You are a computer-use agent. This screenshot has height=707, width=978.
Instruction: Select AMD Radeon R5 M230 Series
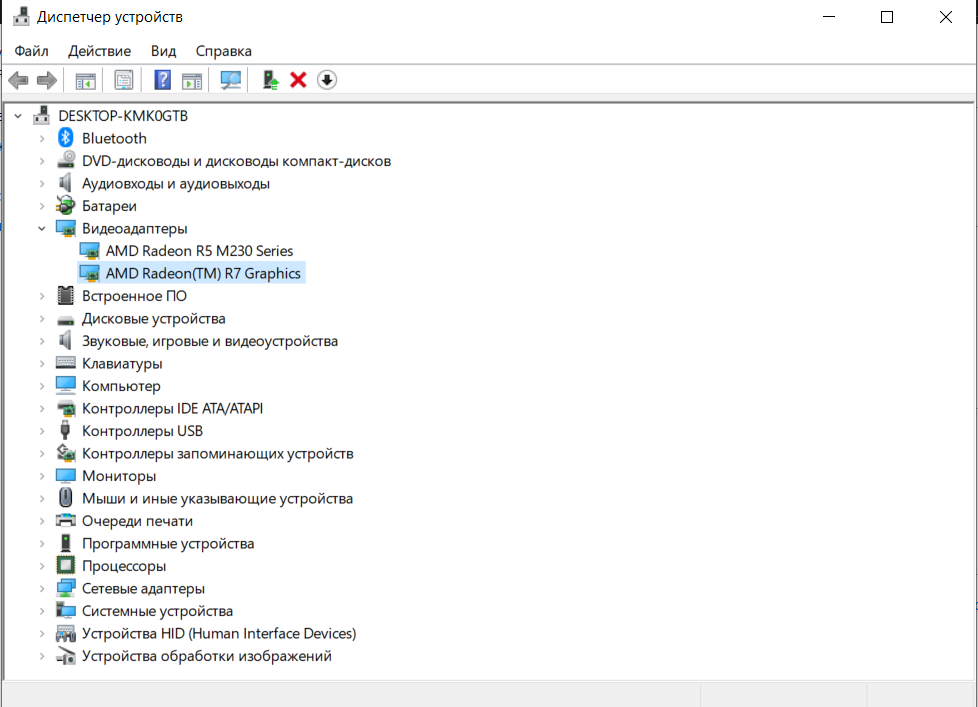tap(199, 251)
